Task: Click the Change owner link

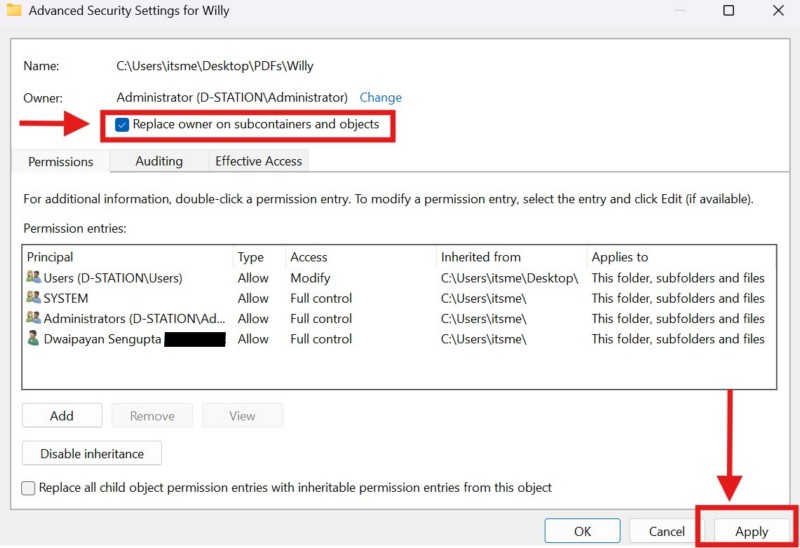Action: click(x=380, y=97)
